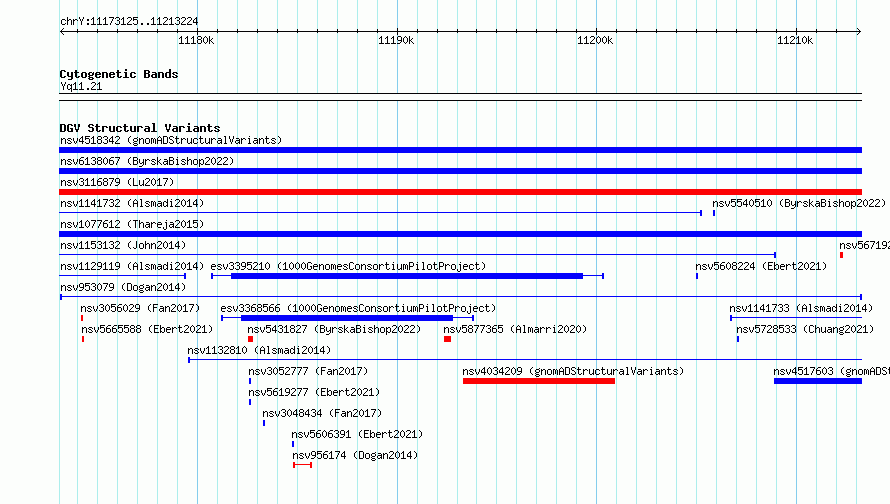Open esv3395210 1000GenomesConsortiumPilotProject label
Screen dimensions: 890x504
[348, 266]
